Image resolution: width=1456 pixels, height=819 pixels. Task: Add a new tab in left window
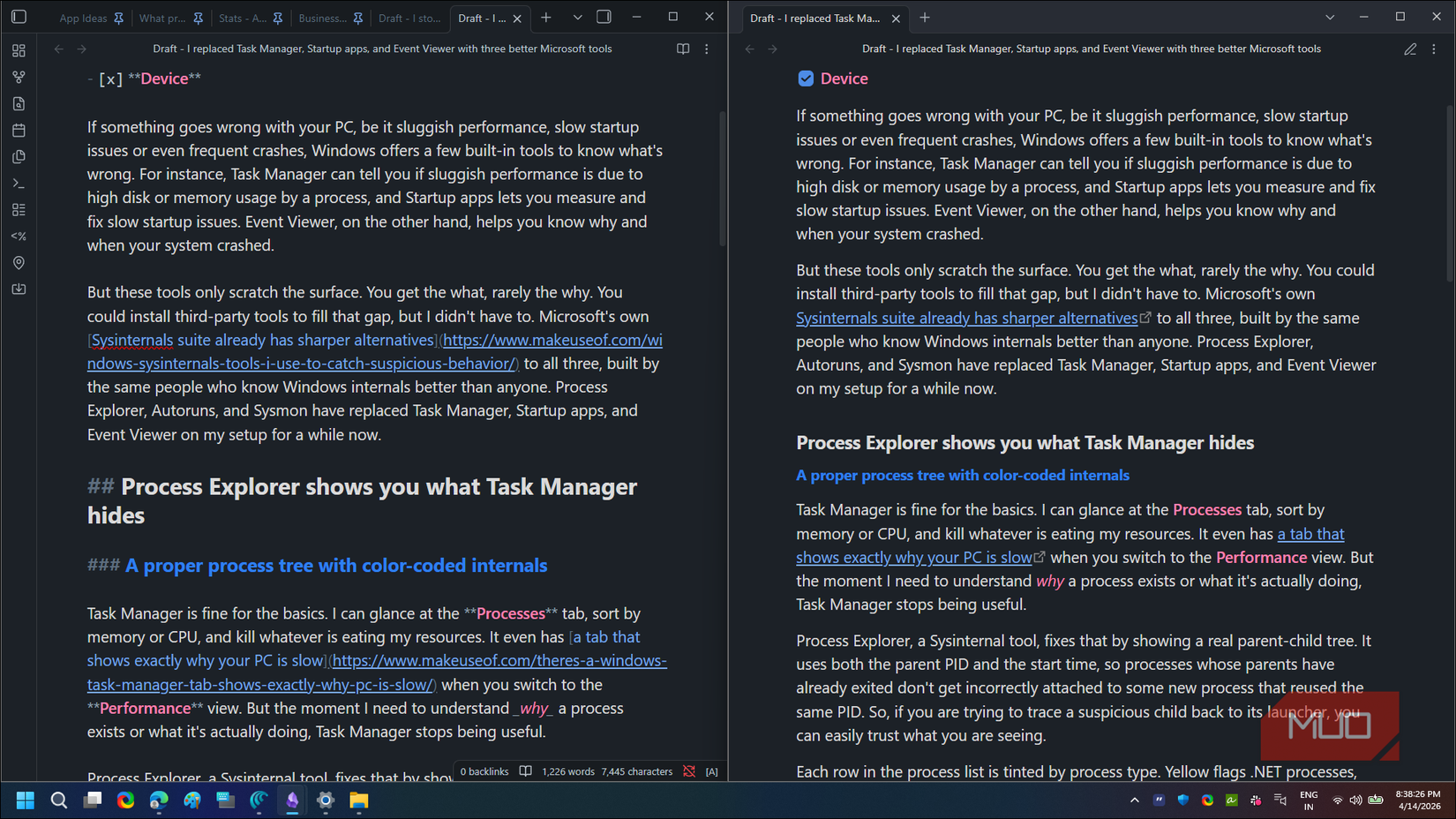[546, 18]
